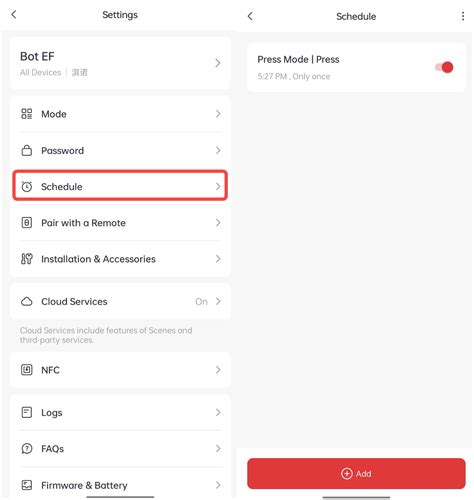Click the Cloud Services cloud icon
This screenshot has width=474, height=500.
[x=27, y=301]
